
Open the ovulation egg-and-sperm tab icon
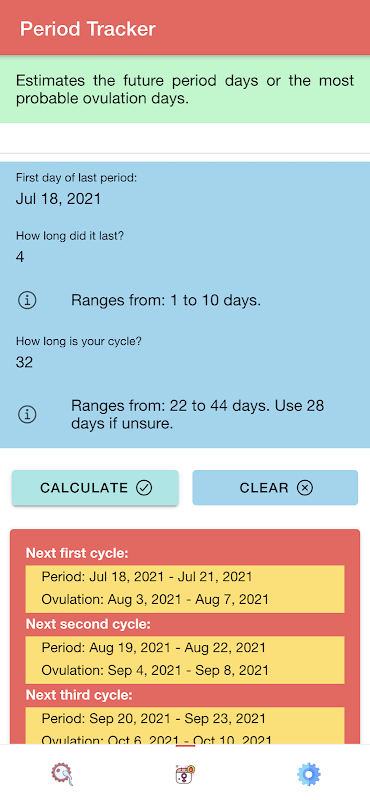[x=62, y=774]
